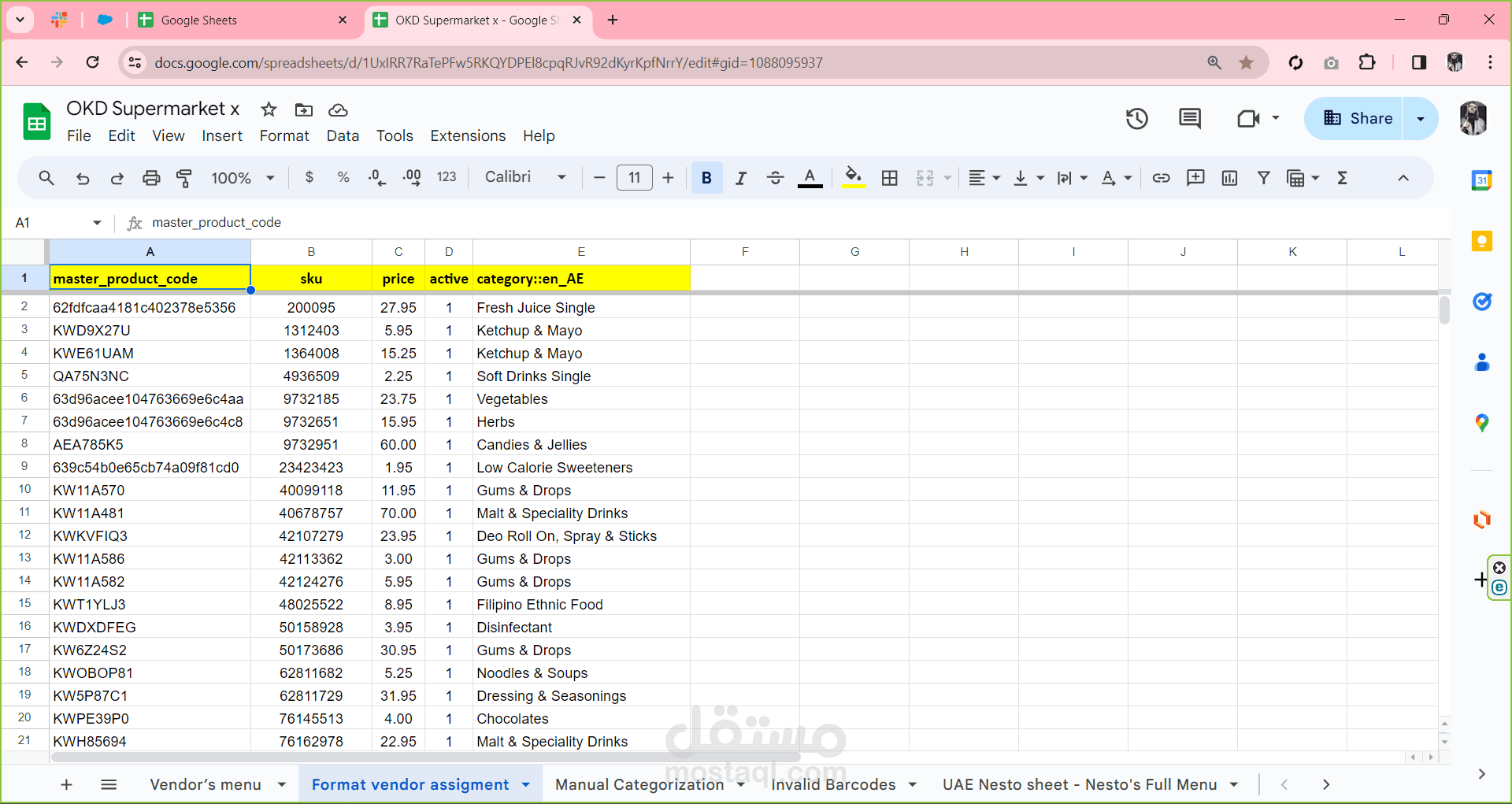Open the File menu
The image size is (1512, 804).
click(79, 135)
